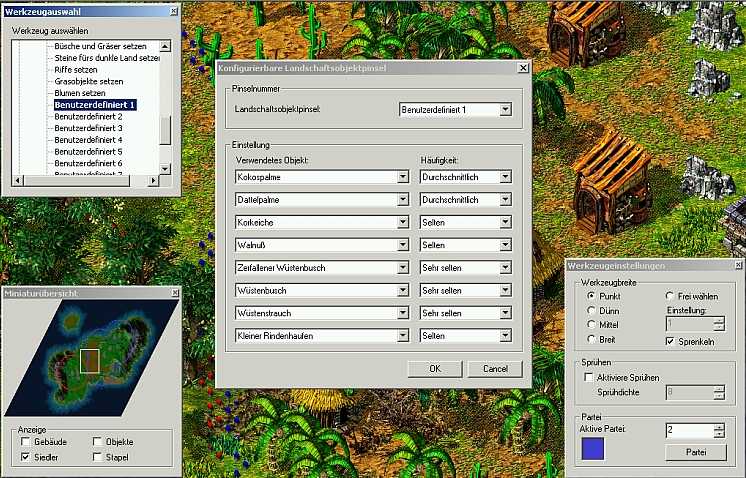Click the Sprühdichte stepper arrows

pos(719,392)
